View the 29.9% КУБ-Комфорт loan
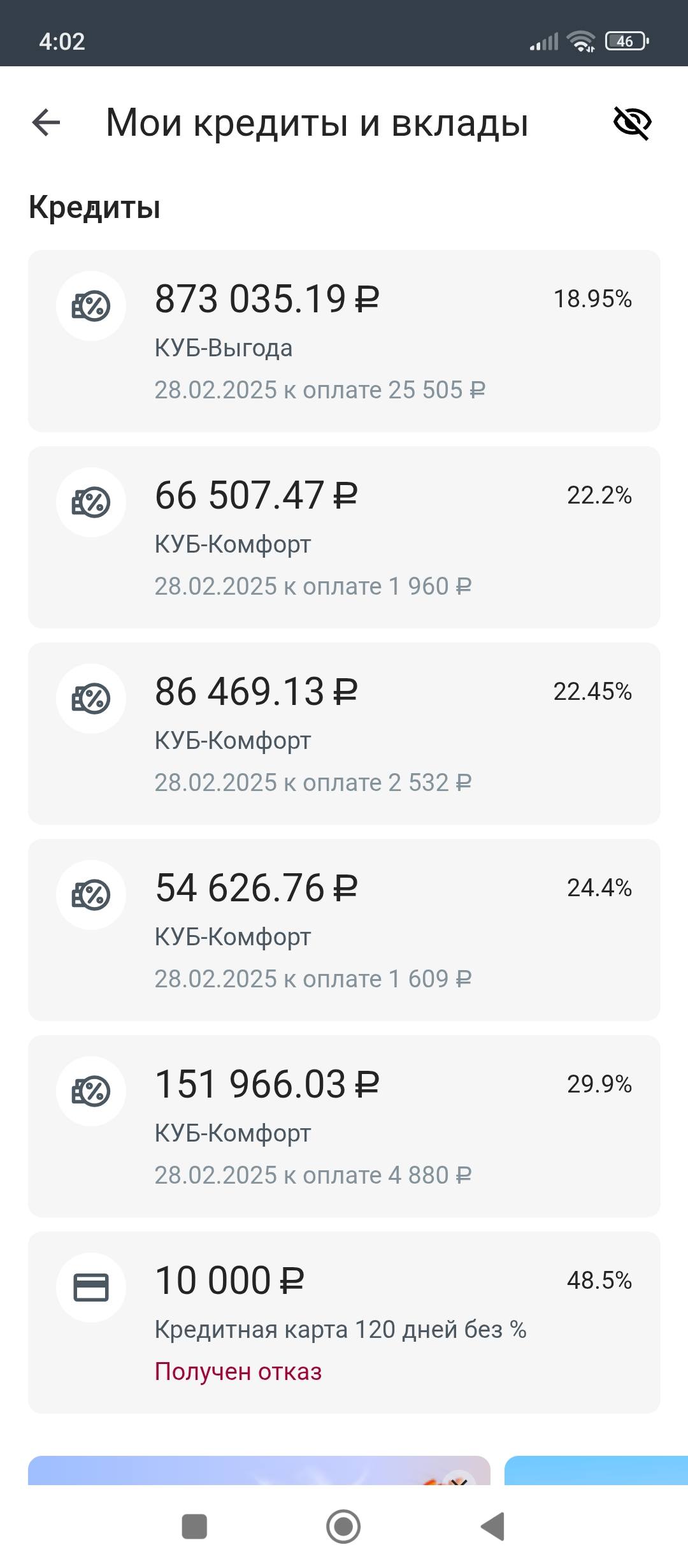Viewport: 688px width, 1568px height. [x=344, y=1126]
